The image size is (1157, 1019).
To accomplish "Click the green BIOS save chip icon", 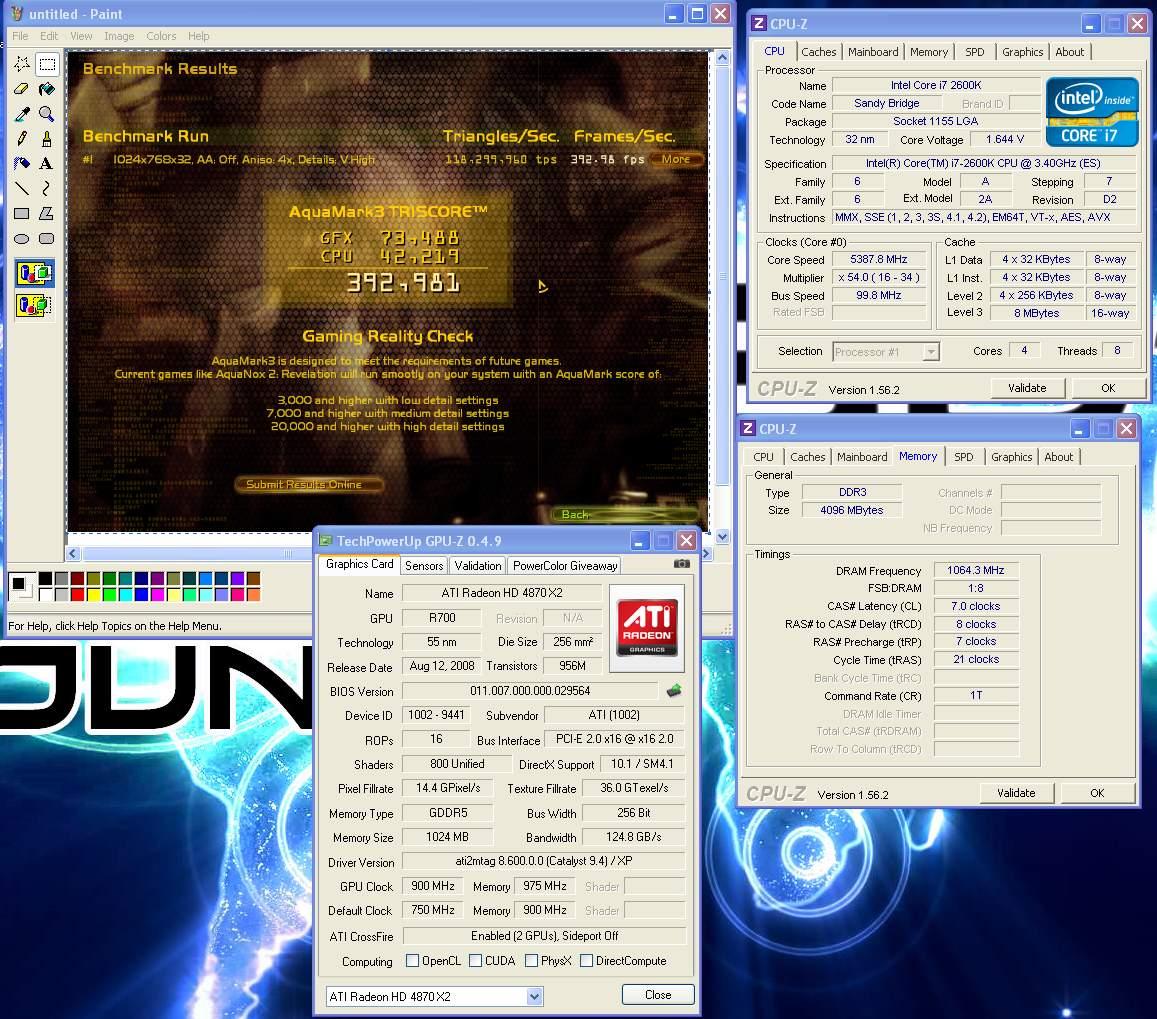I will coord(674,691).
